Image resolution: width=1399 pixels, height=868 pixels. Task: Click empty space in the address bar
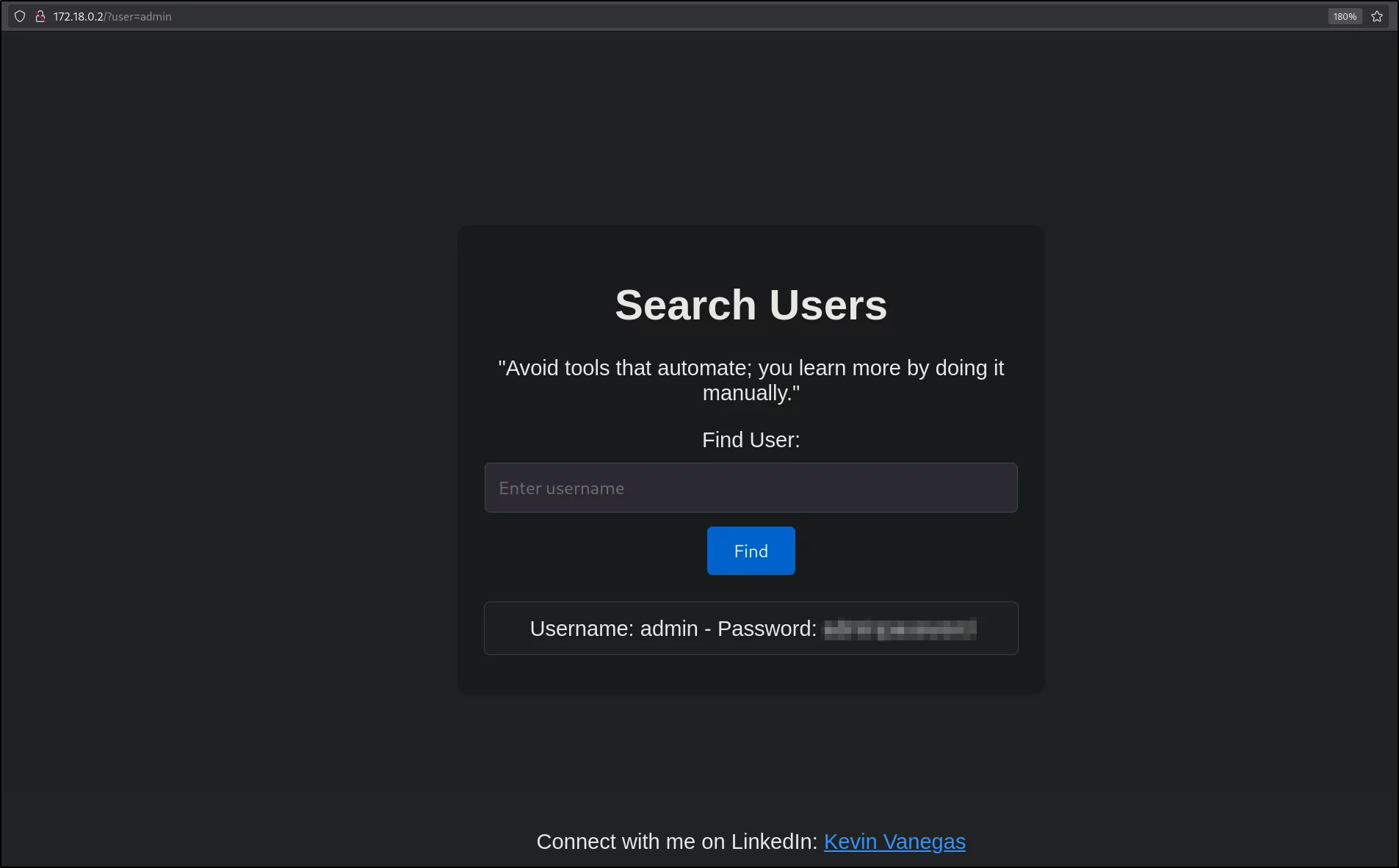[734, 16]
